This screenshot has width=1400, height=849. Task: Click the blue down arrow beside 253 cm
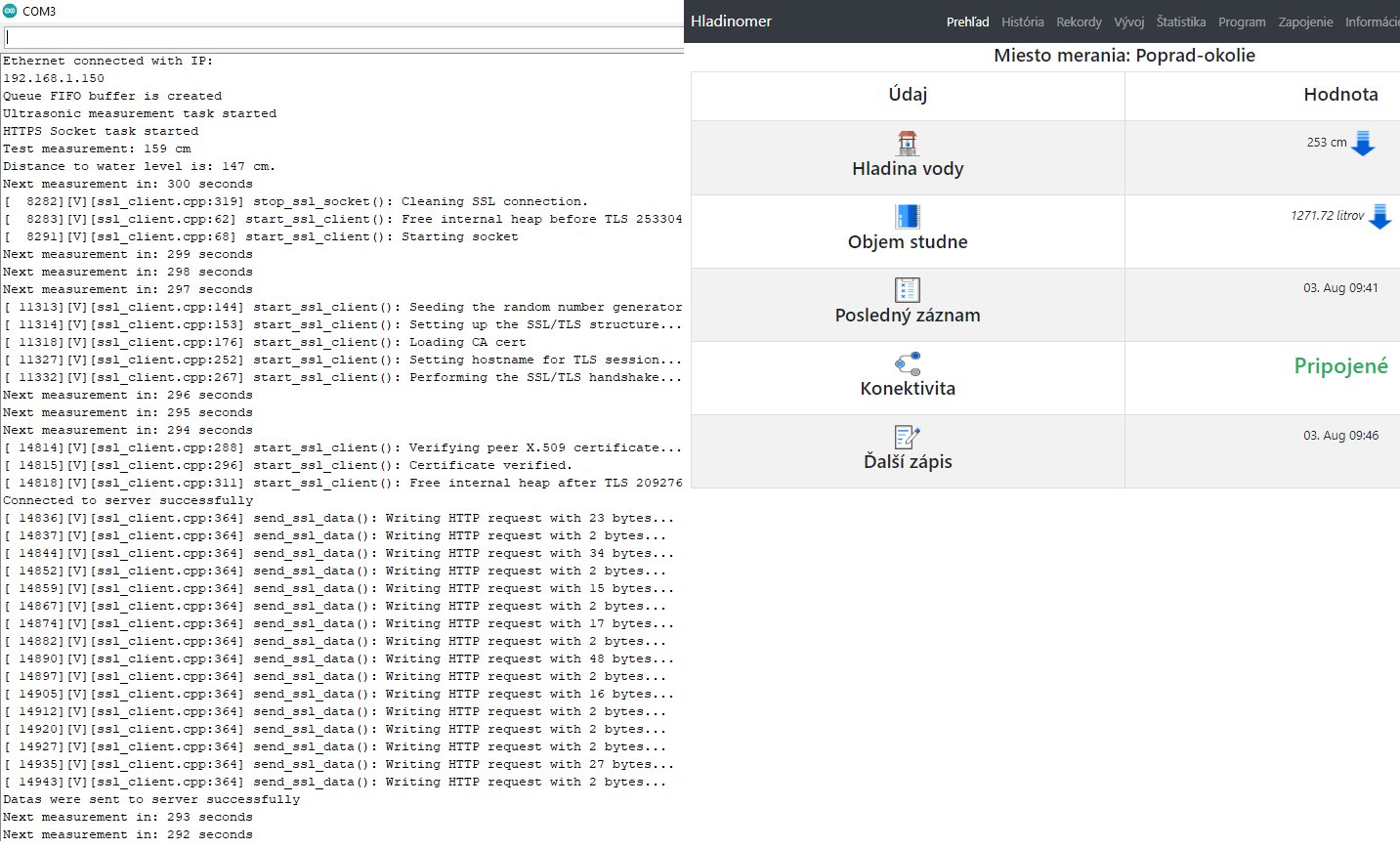point(1363,144)
